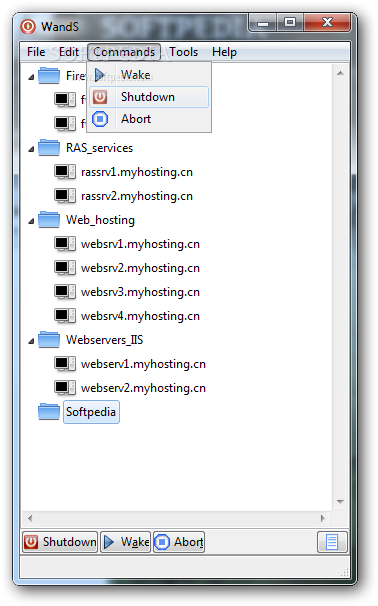Click computer icon beside webserv1.myhosting.cn

pos(65,363)
